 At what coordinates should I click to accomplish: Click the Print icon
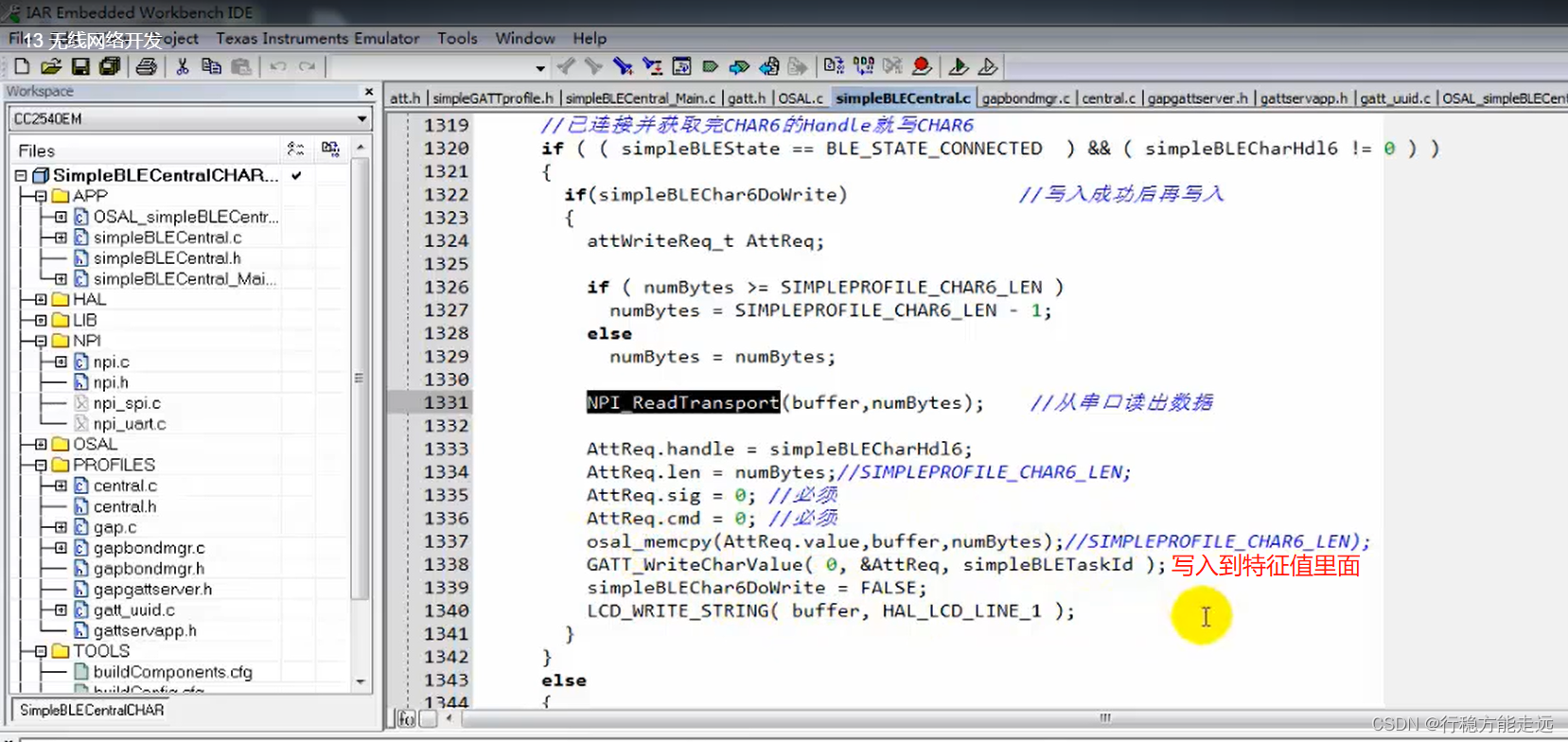[146, 66]
